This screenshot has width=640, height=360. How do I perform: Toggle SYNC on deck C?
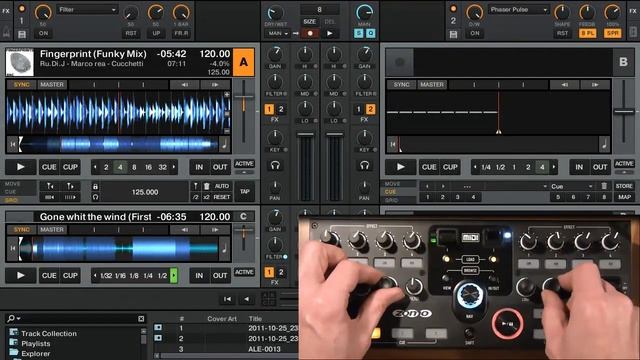pyautogui.click(x=22, y=230)
